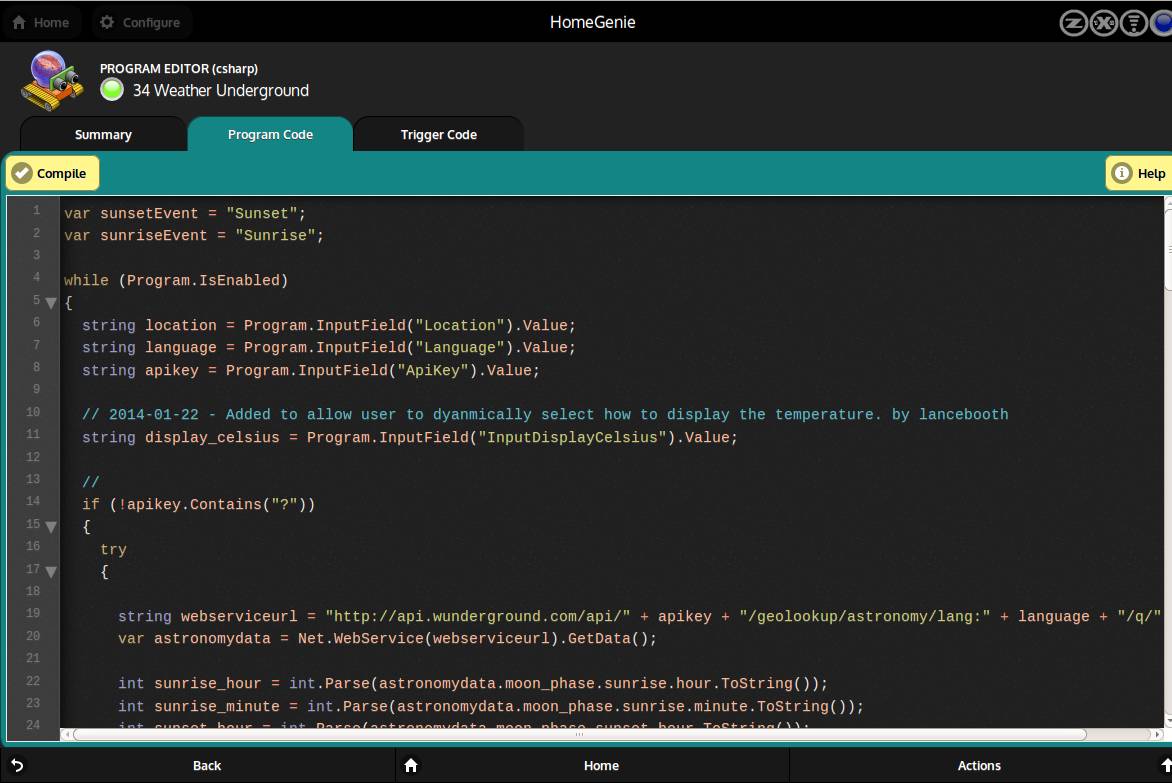This screenshot has height=783, width=1172.
Task: Place cursor on "var sunriseEvent" code line
Action: tap(194, 235)
